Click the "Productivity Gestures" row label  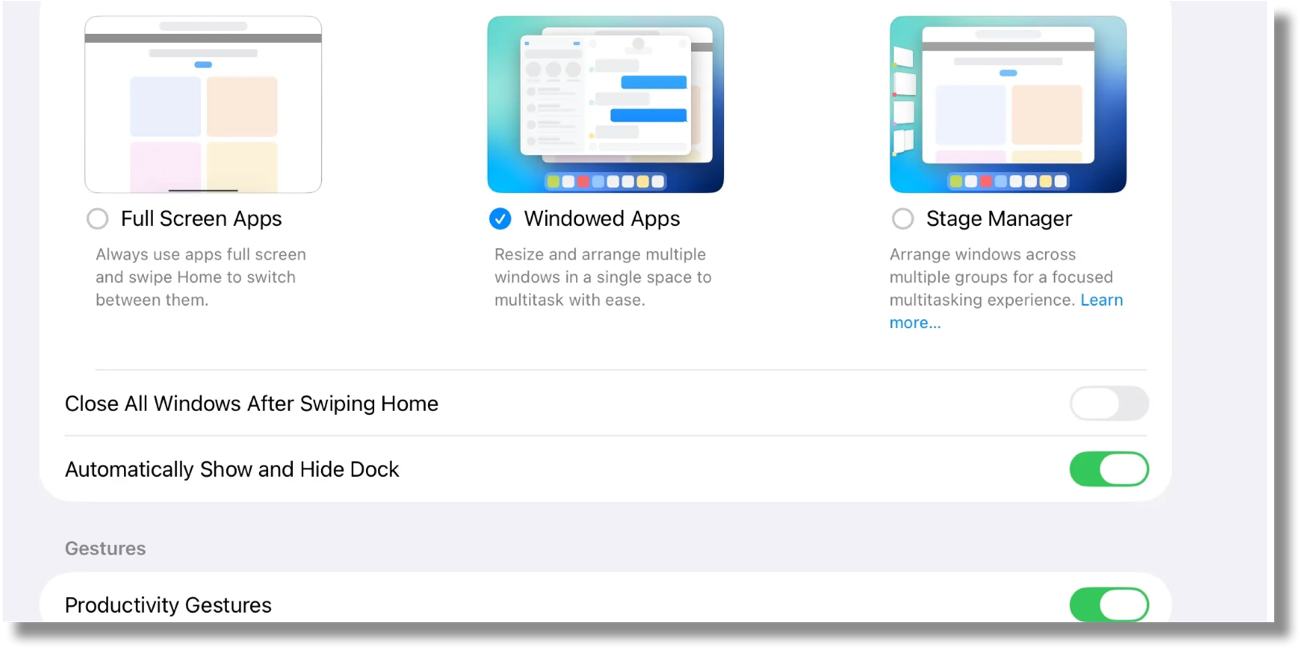coord(168,605)
